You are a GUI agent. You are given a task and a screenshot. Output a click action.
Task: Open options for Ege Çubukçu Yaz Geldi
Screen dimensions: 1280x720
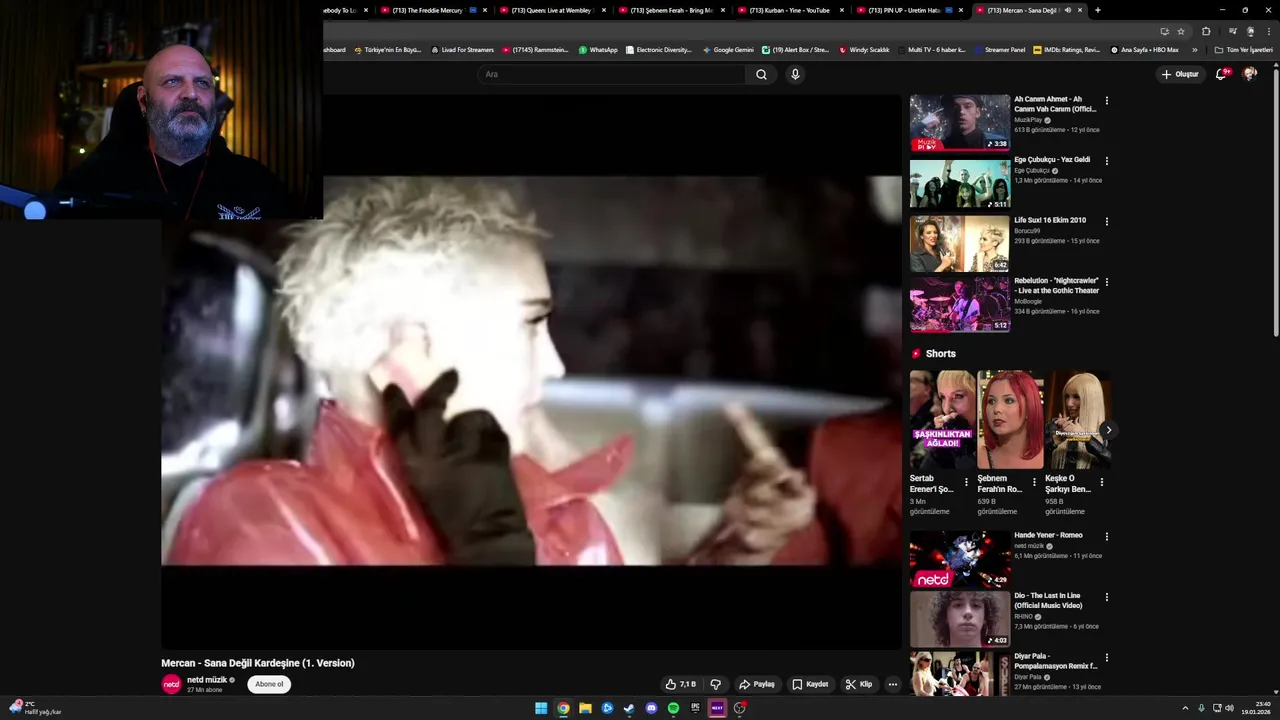coord(1106,161)
